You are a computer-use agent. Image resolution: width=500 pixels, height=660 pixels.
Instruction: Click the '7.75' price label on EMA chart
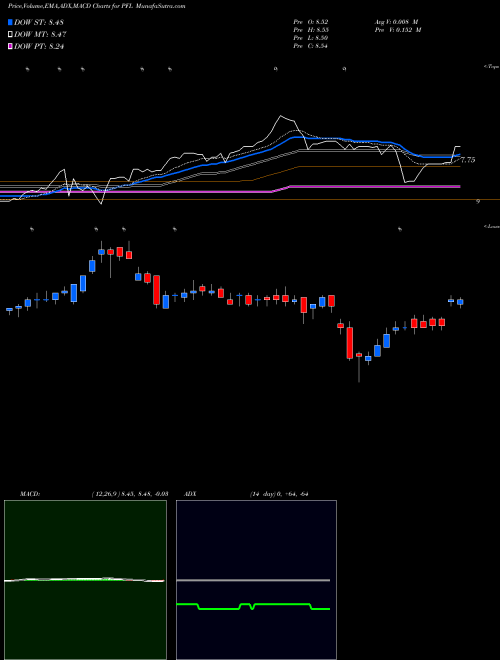(x=468, y=160)
